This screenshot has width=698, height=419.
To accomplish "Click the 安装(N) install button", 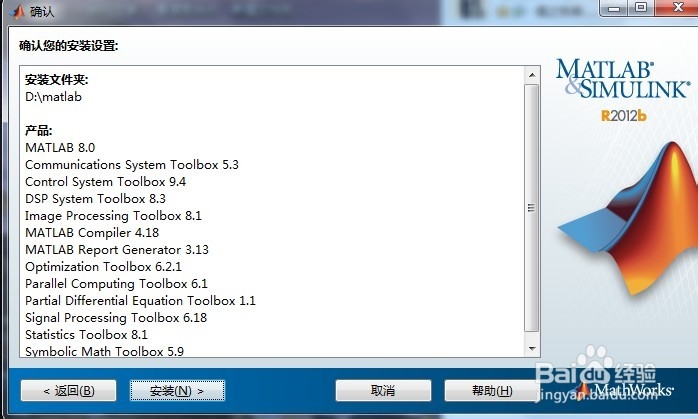I will click(x=177, y=391).
